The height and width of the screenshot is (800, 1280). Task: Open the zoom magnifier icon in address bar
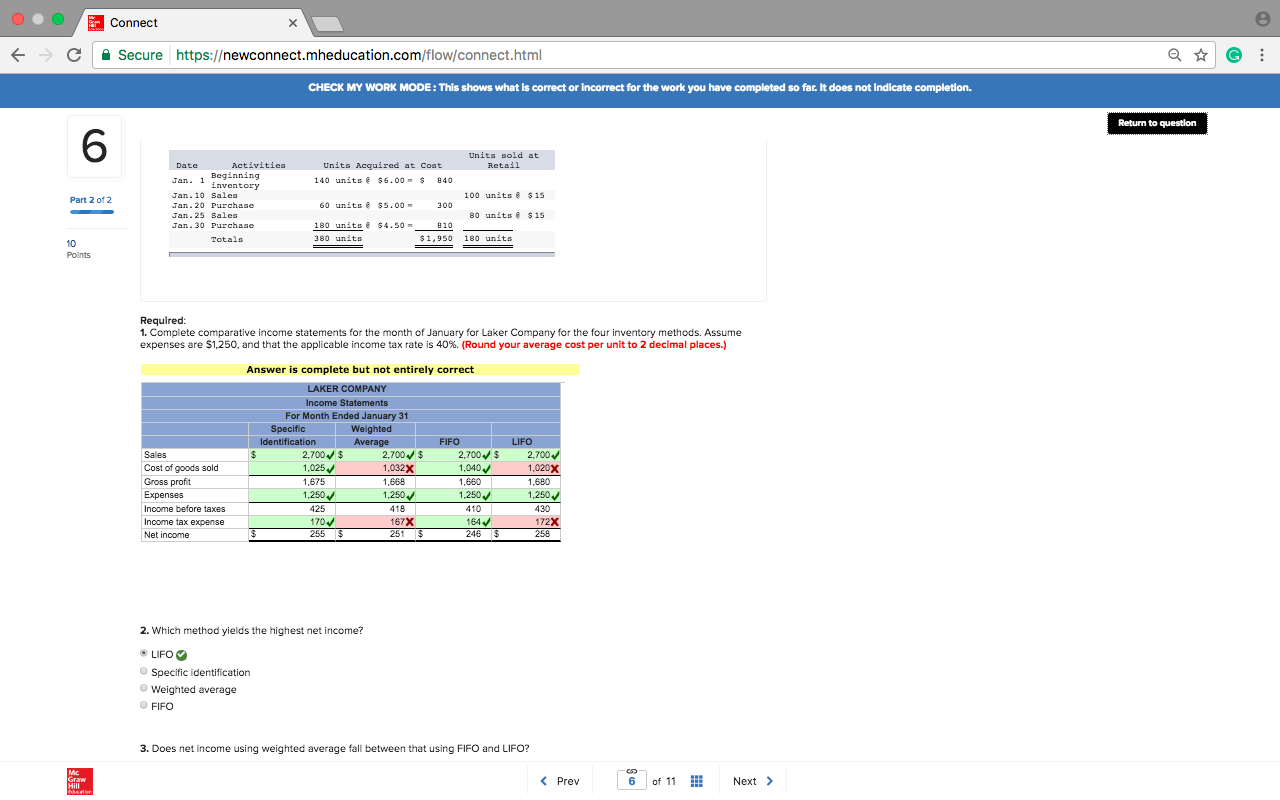point(1174,55)
